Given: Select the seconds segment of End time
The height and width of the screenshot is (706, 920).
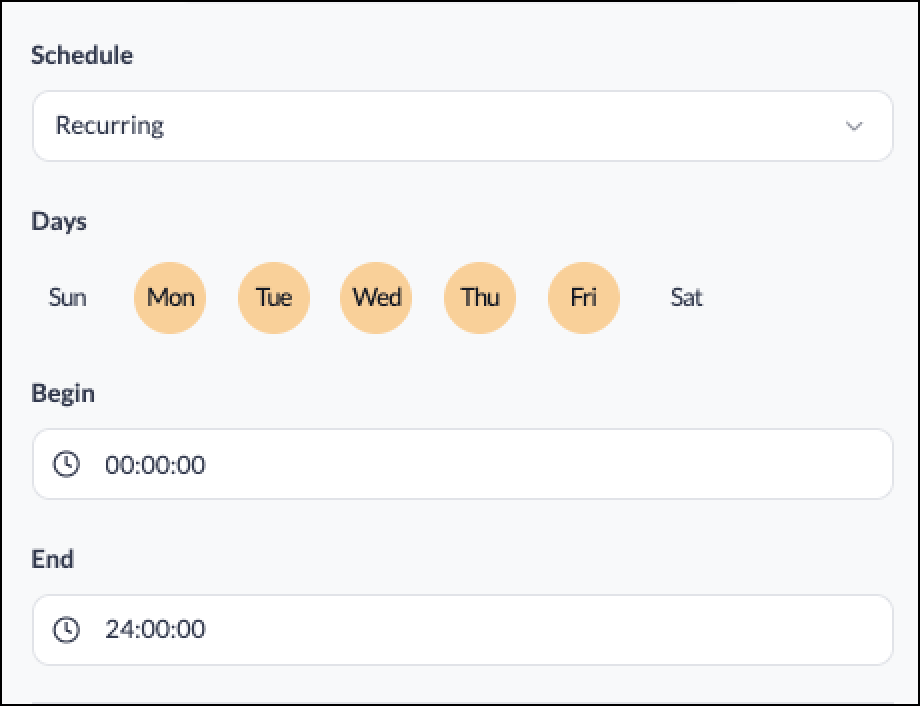Looking at the screenshot, I should click(x=192, y=630).
